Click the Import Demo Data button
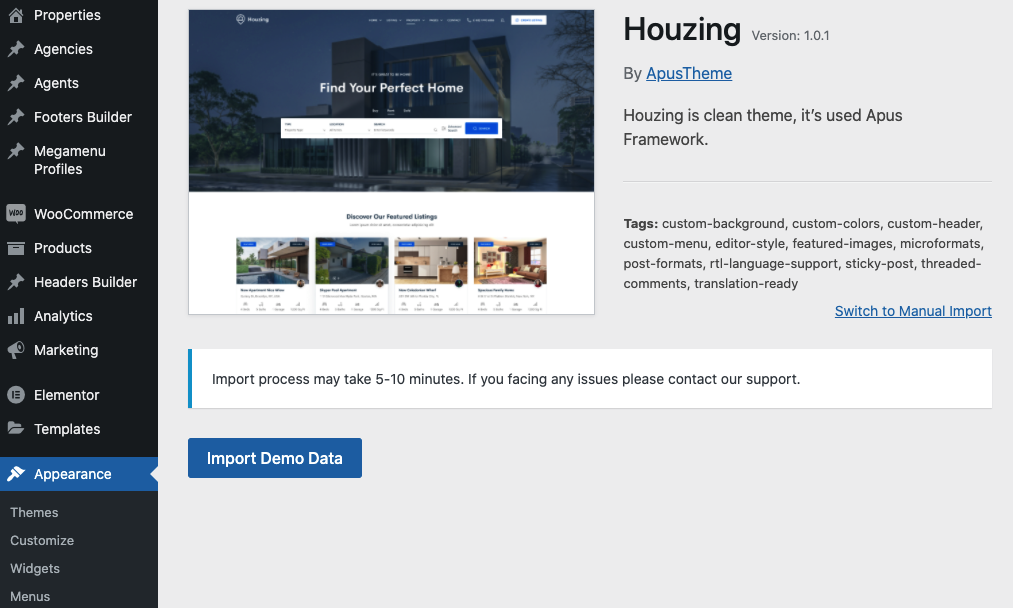1013x608 pixels. [274, 457]
